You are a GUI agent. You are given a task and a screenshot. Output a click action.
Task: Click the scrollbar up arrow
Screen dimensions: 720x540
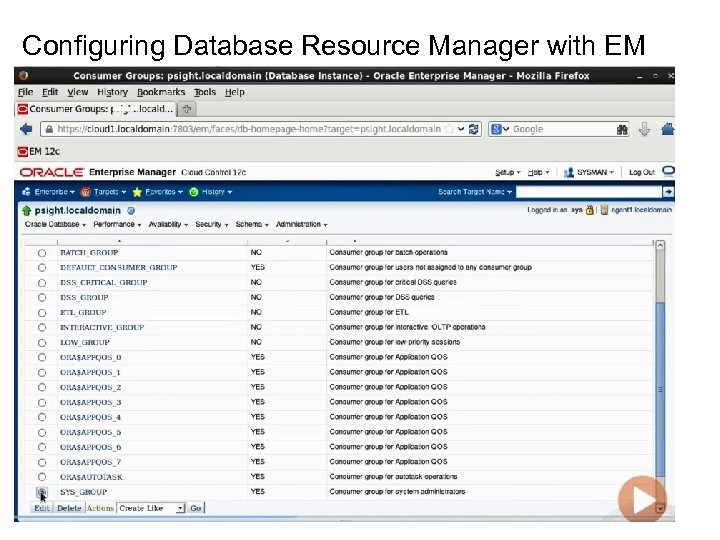(660, 245)
